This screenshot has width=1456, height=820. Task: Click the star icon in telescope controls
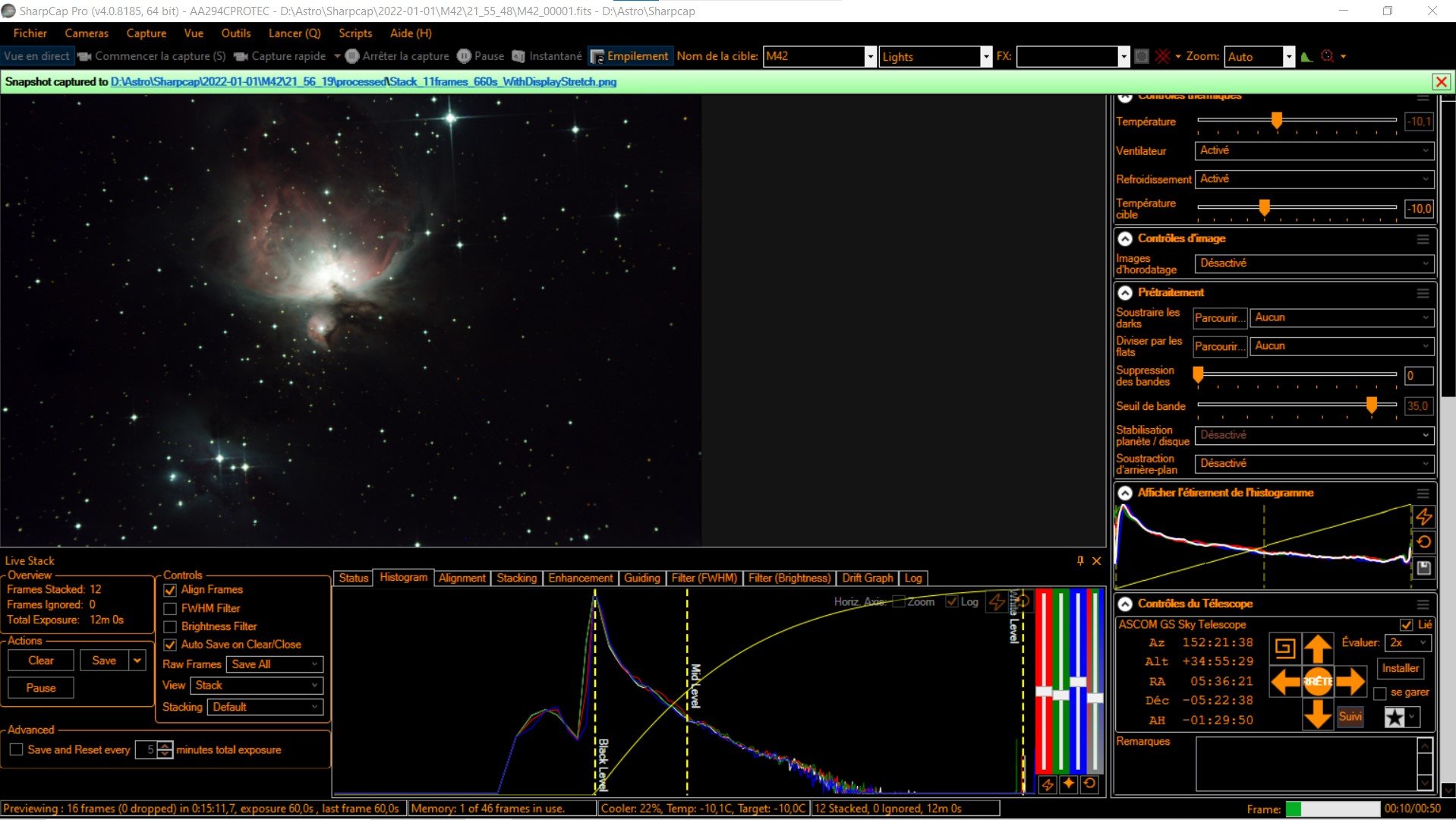pos(1395,717)
